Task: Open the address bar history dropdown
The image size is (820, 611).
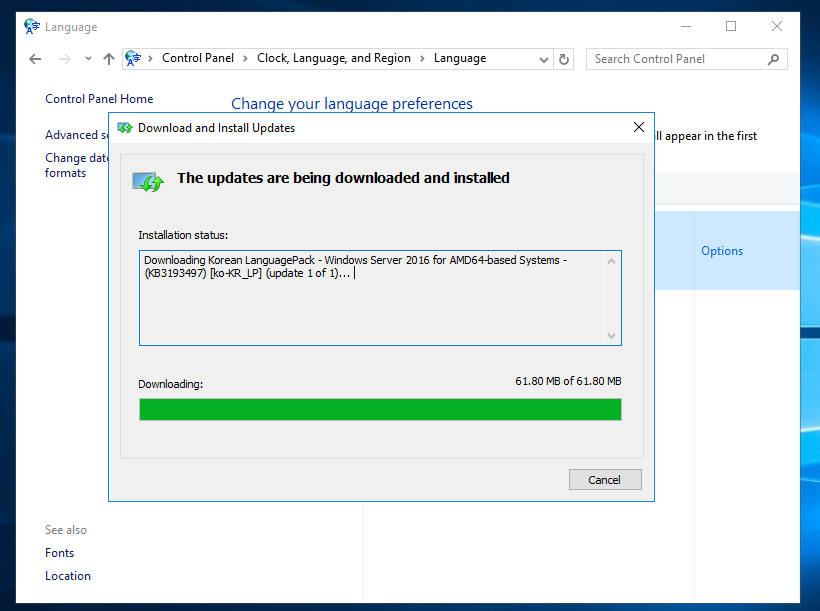Action: tap(544, 59)
